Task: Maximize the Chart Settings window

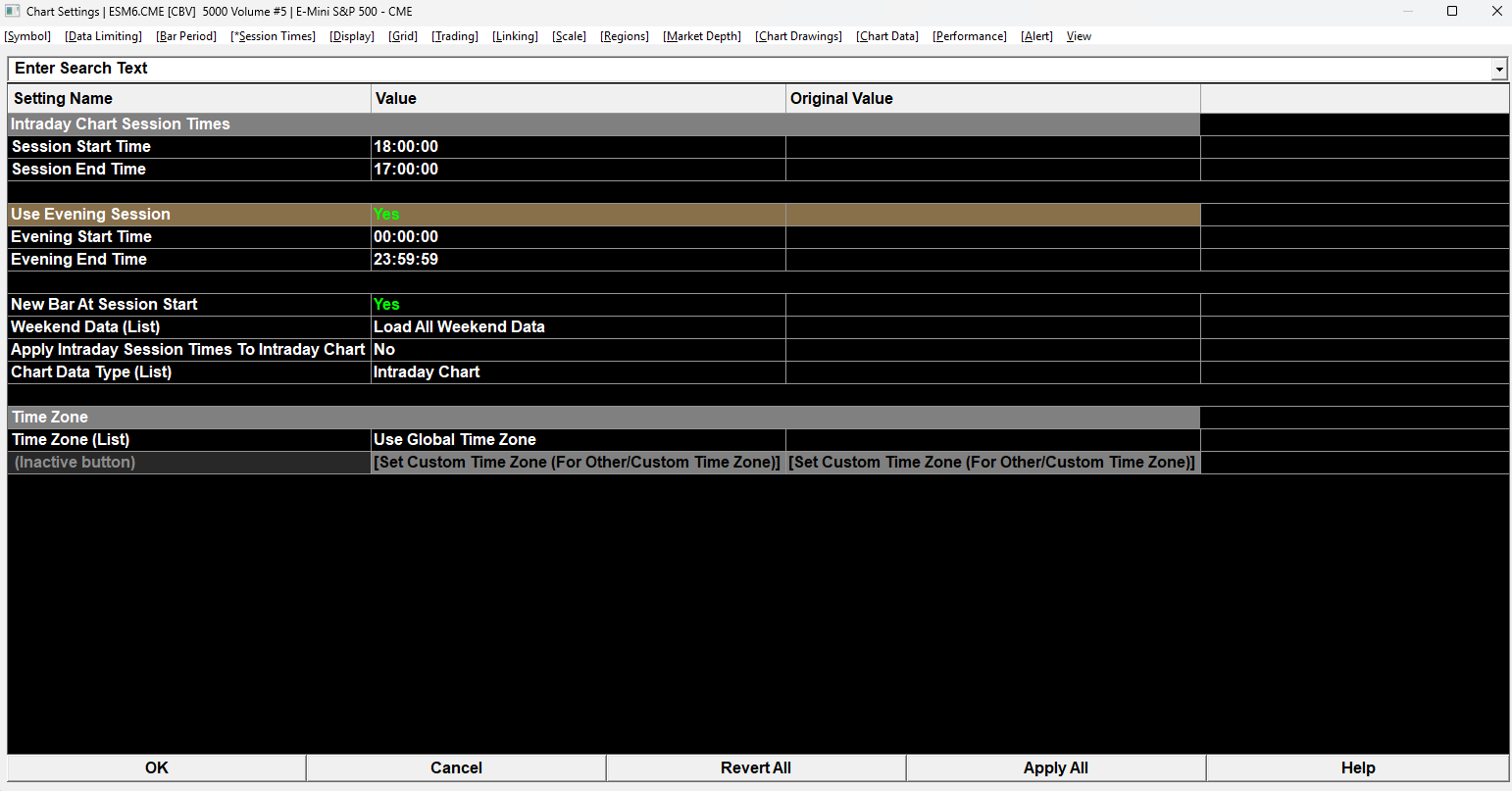Action: pos(1452,12)
